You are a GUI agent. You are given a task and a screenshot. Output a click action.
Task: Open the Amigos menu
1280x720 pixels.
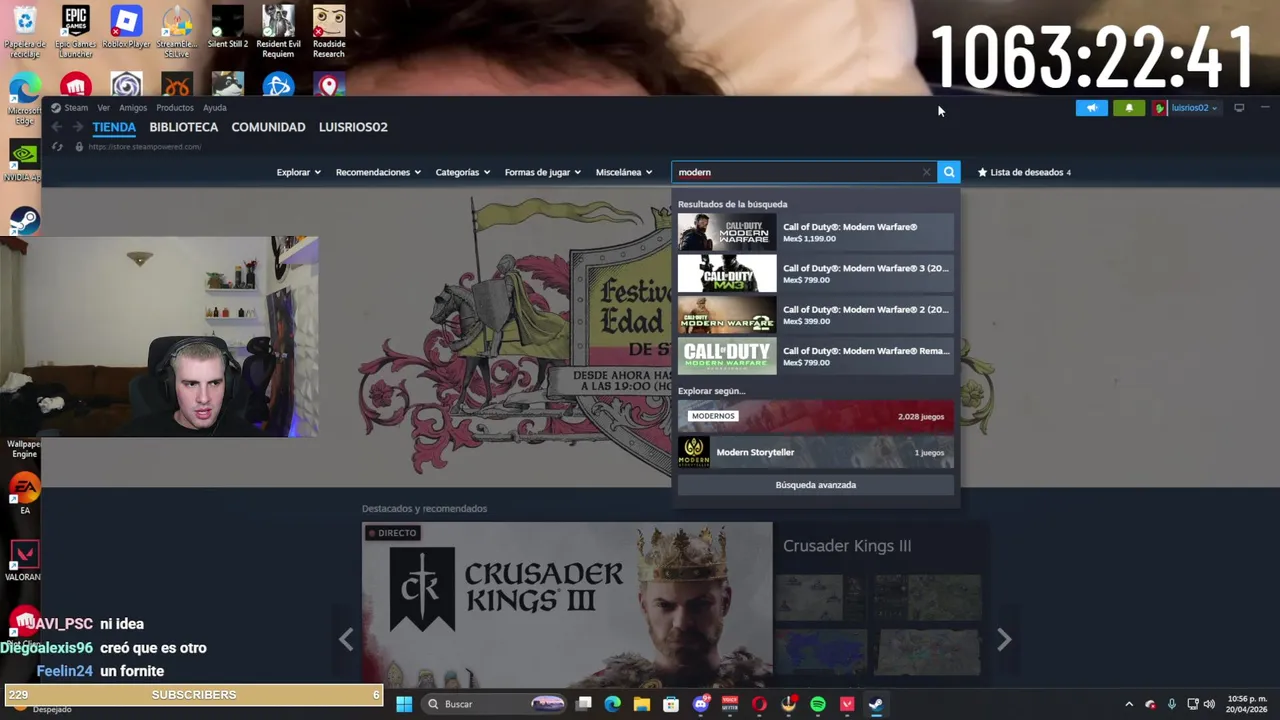click(x=133, y=108)
